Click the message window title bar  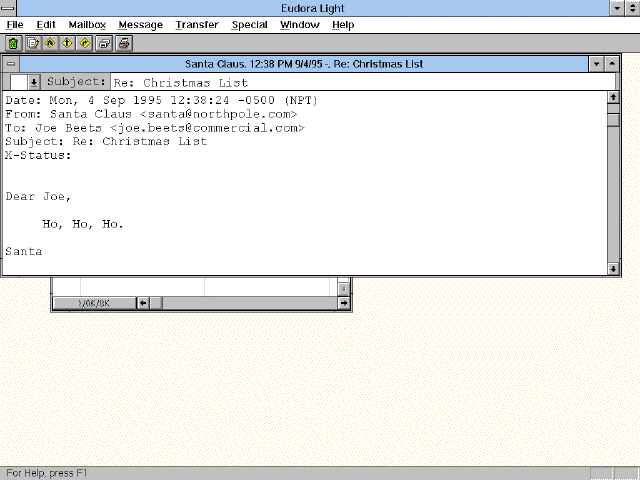[x=304, y=64]
